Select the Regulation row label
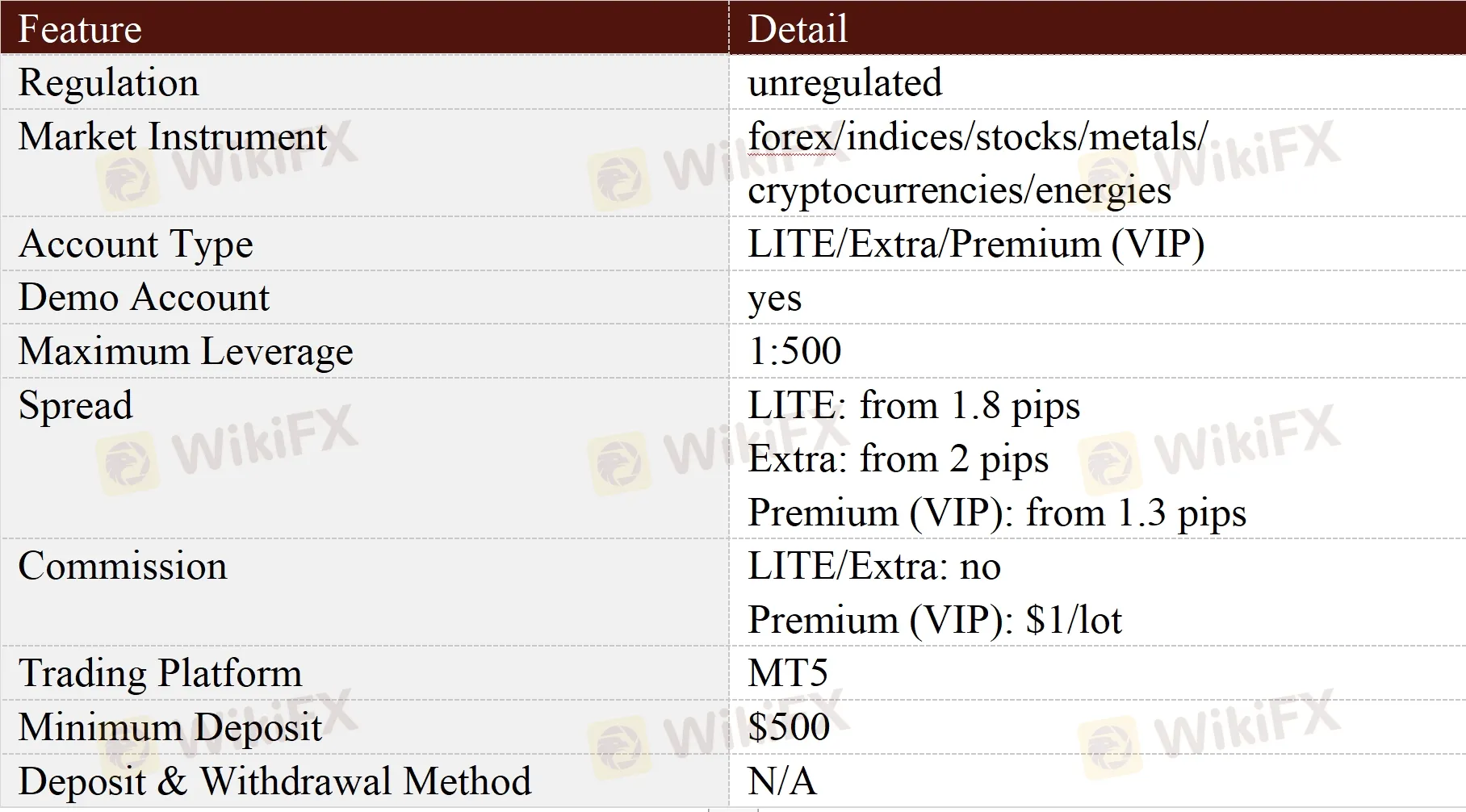1466x812 pixels. point(108,82)
